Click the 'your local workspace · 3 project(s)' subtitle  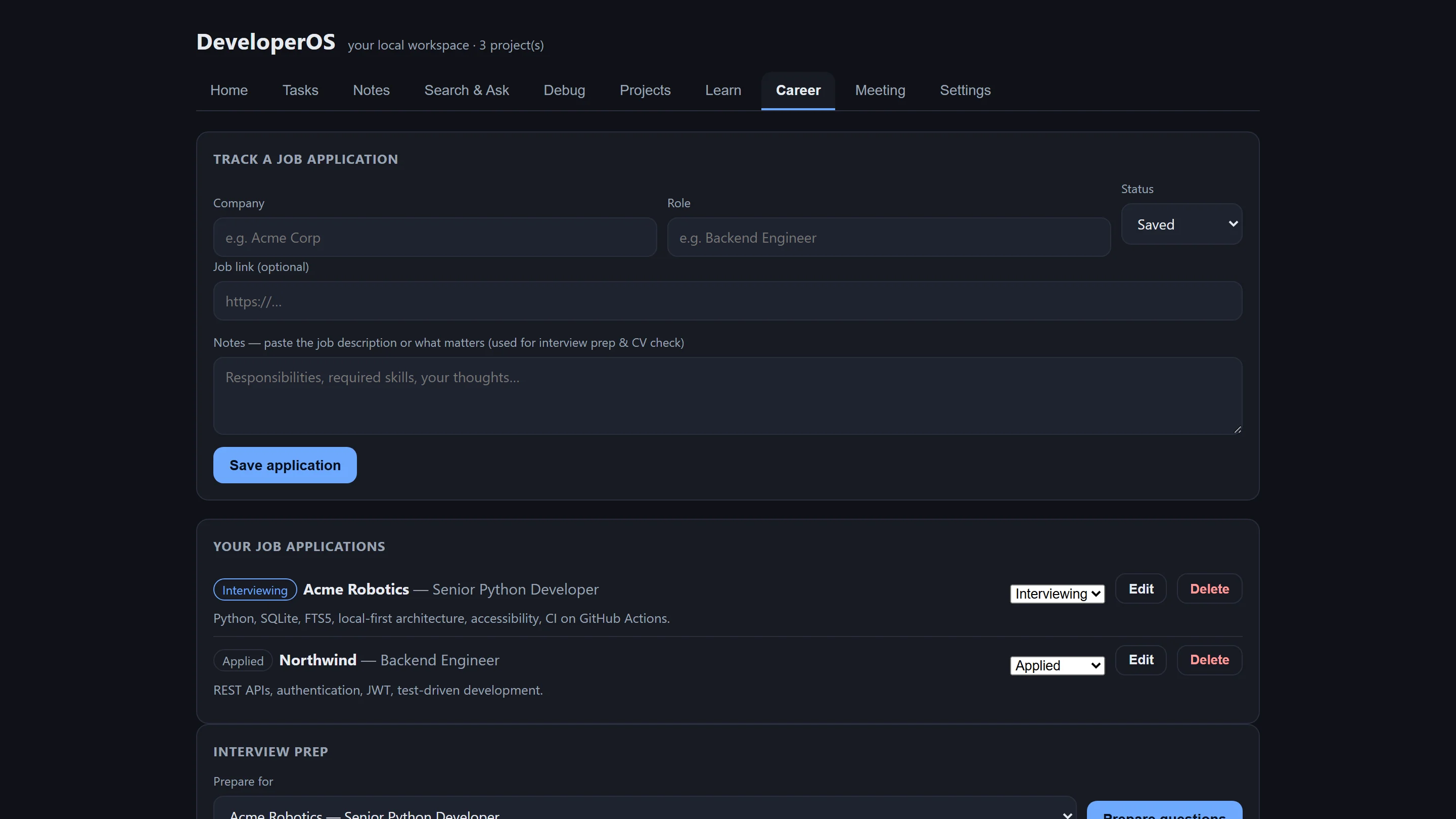445,45
